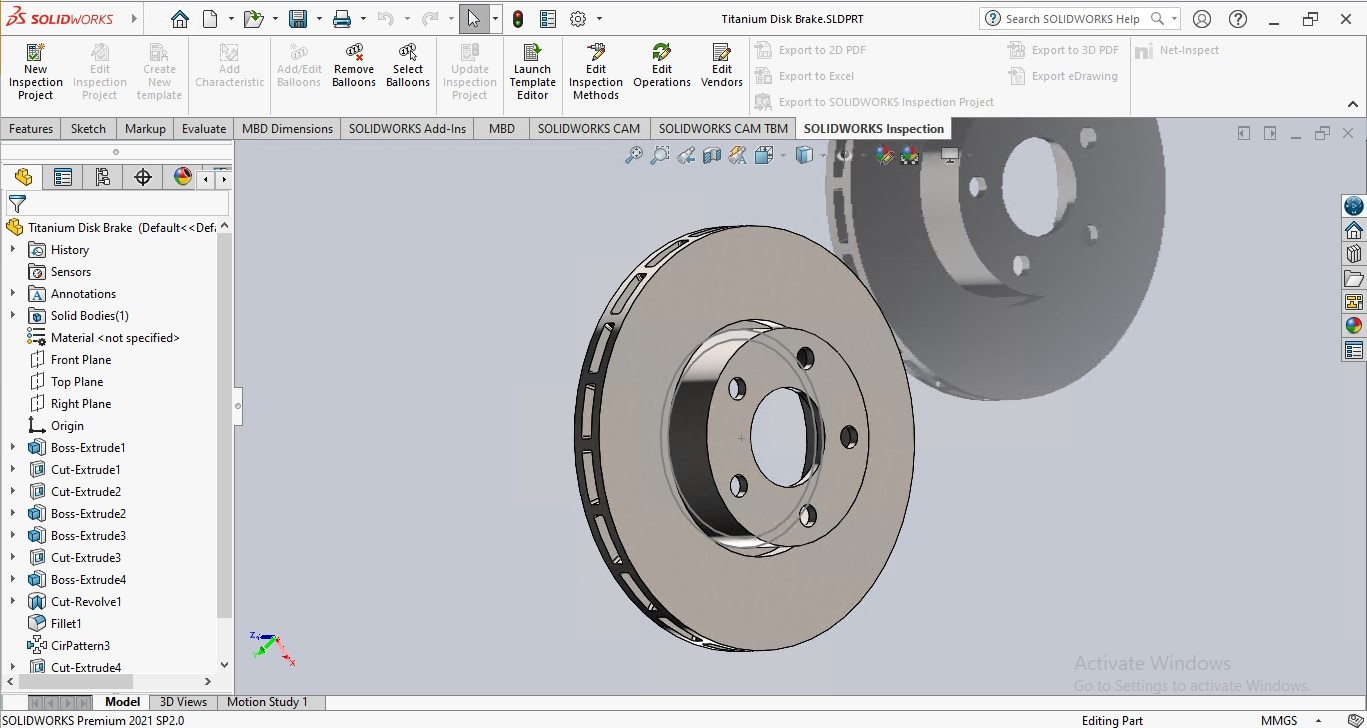
Task: Open DimXpertManager crosshair tab icon
Action: [142, 177]
